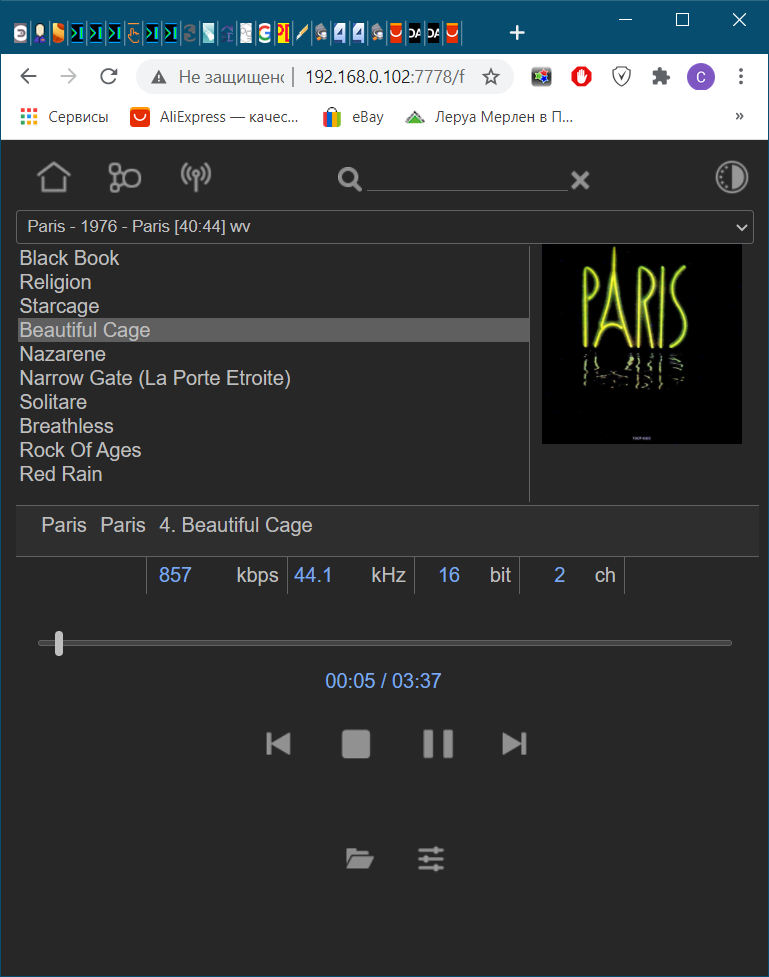Pause the current track
The height and width of the screenshot is (977, 769).
(438, 744)
